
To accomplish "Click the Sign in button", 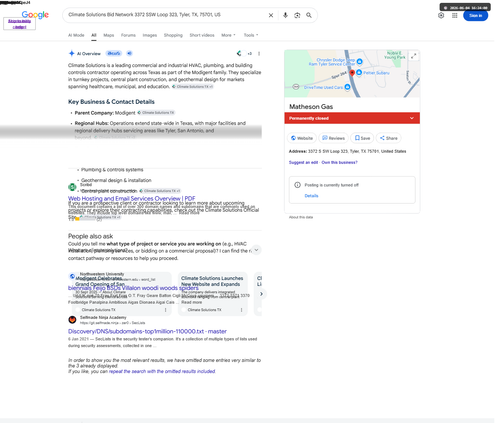I will click(475, 15).
